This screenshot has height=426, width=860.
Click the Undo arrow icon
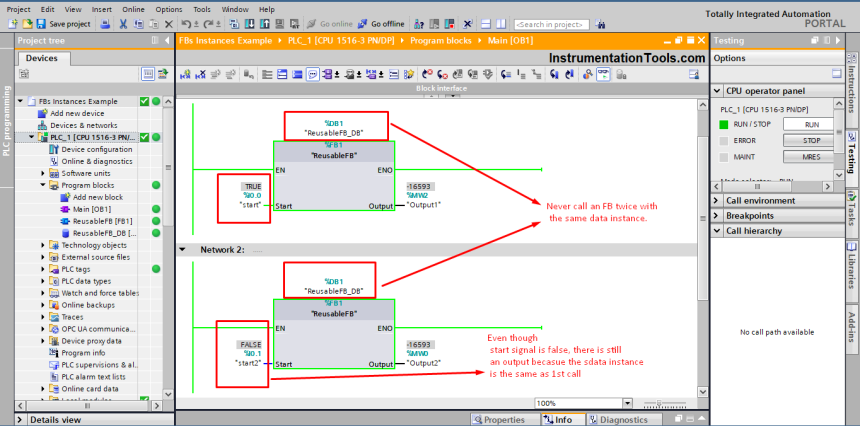[x=186, y=24]
